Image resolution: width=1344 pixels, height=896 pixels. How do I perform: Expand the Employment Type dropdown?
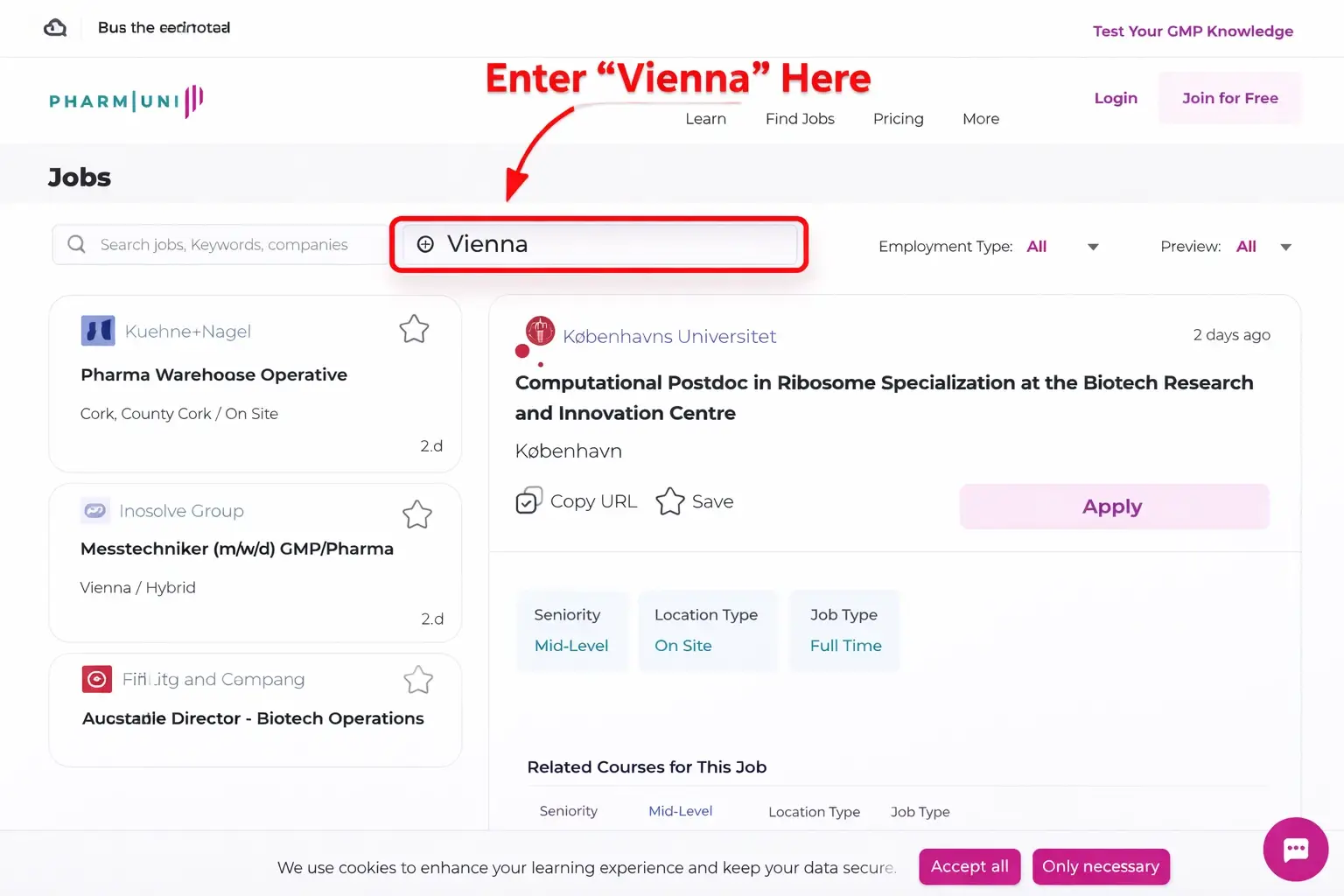1093,247
